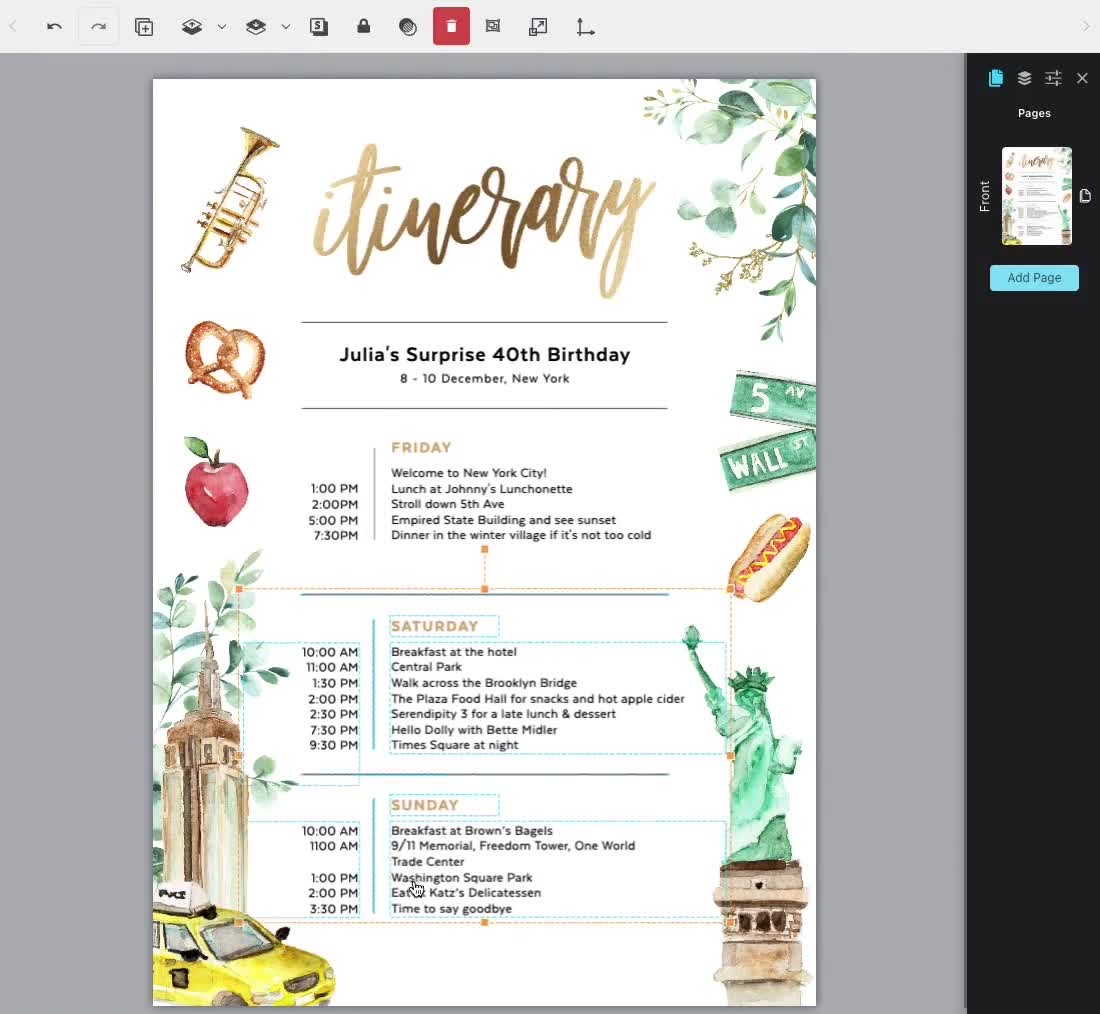Close the Pages panel
The height and width of the screenshot is (1014, 1100).
pyautogui.click(x=1082, y=78)
